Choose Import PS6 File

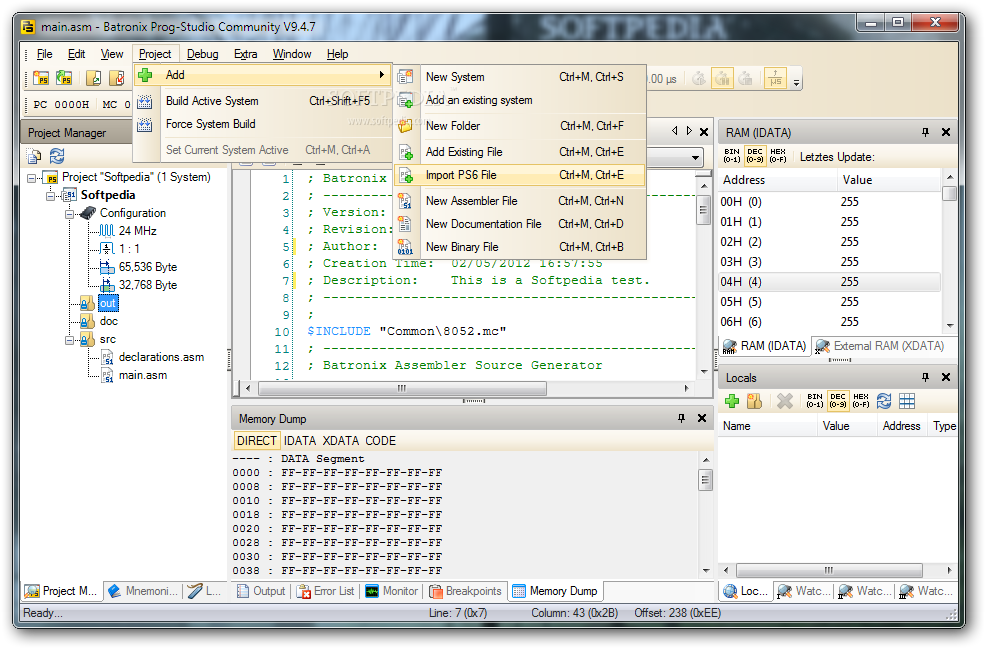click(520, 175)
